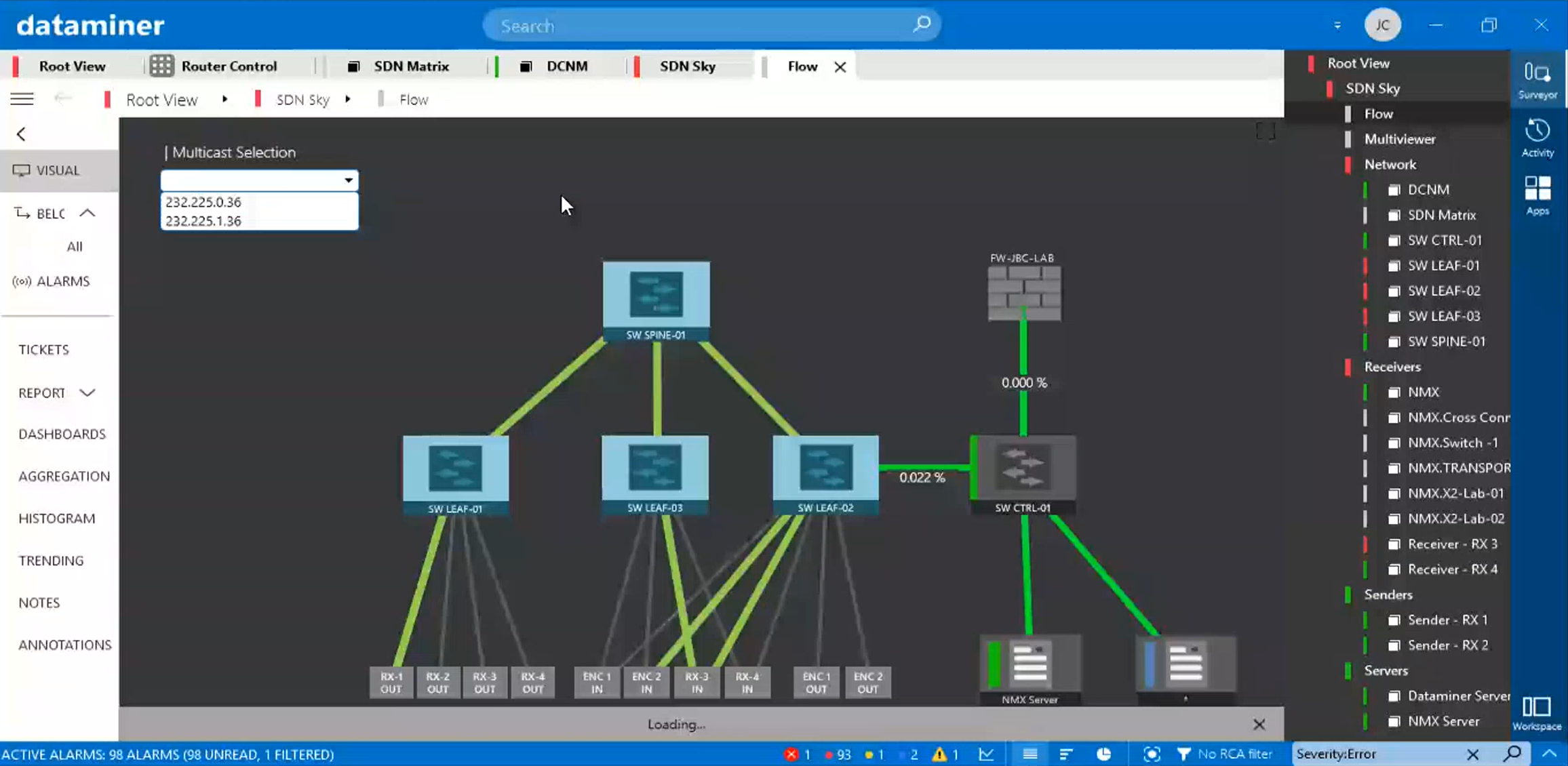
Task: Click the main Search input field
Action: [x=711, y=26]
